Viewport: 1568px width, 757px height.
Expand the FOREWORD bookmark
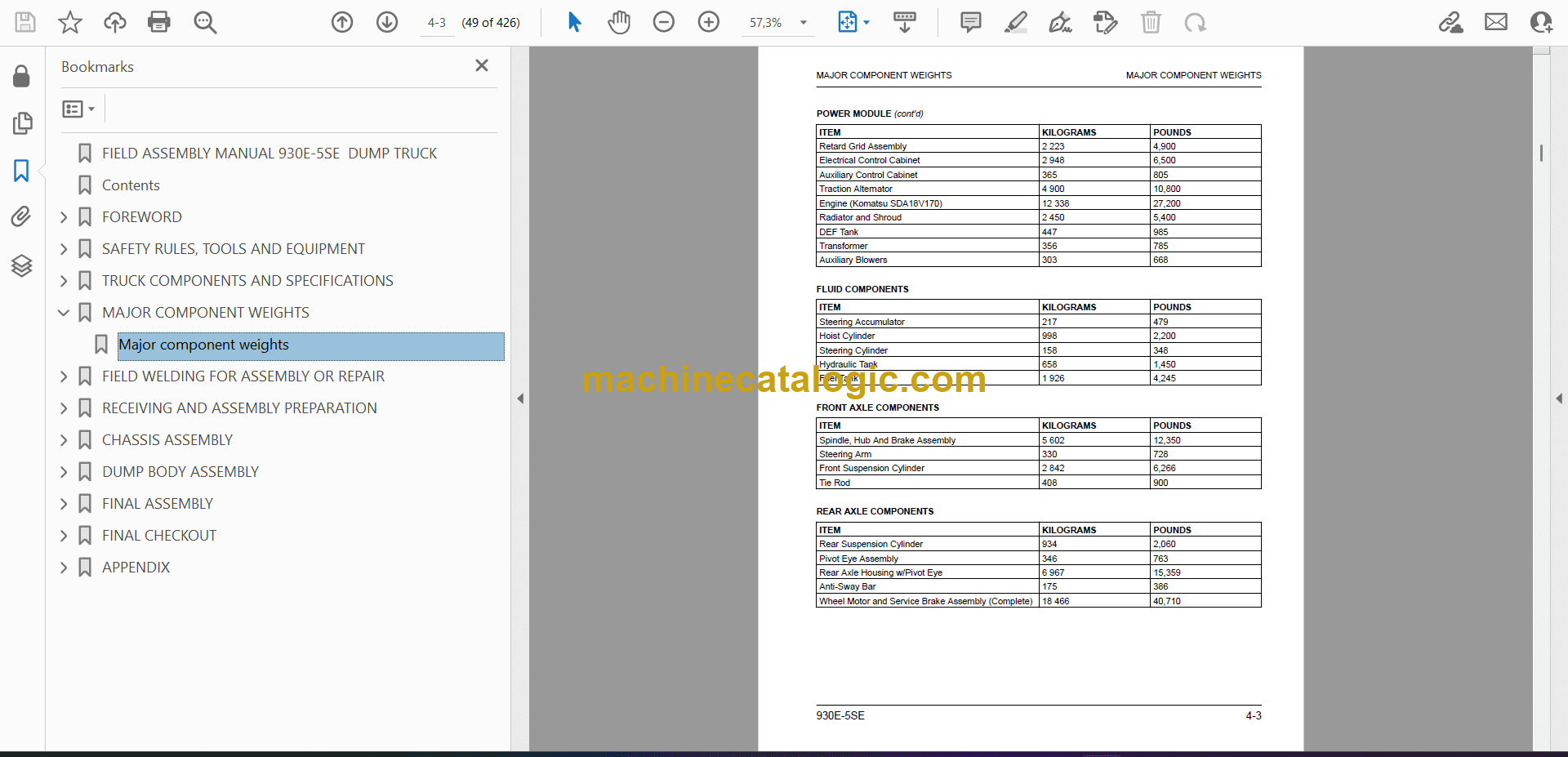pos(64,217)
